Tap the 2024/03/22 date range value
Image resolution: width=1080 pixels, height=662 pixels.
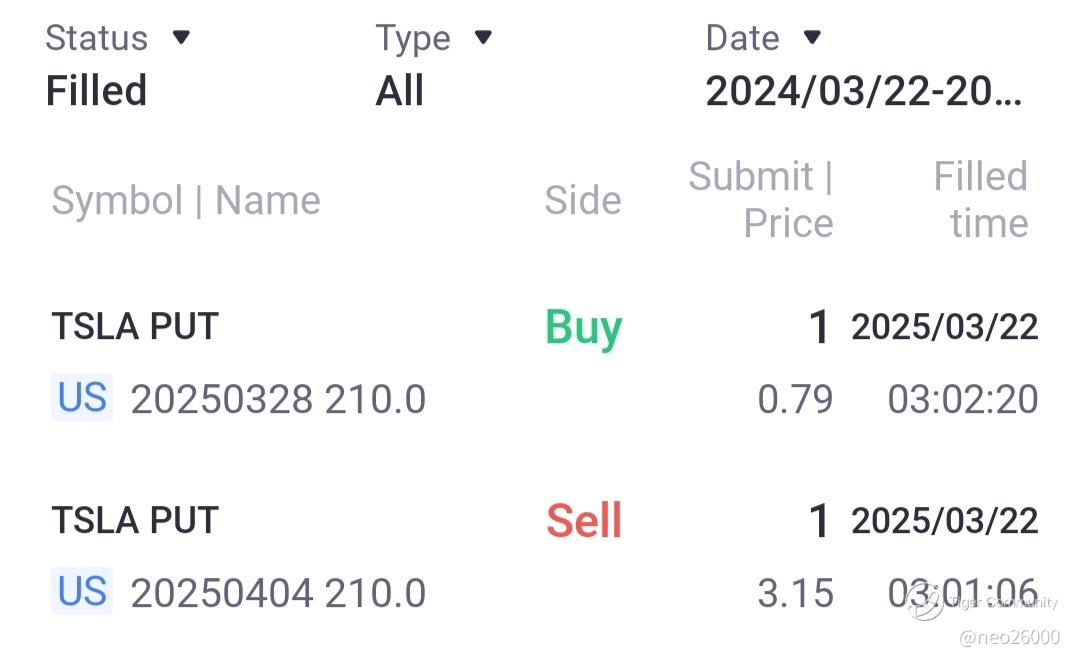click(863, 91)
